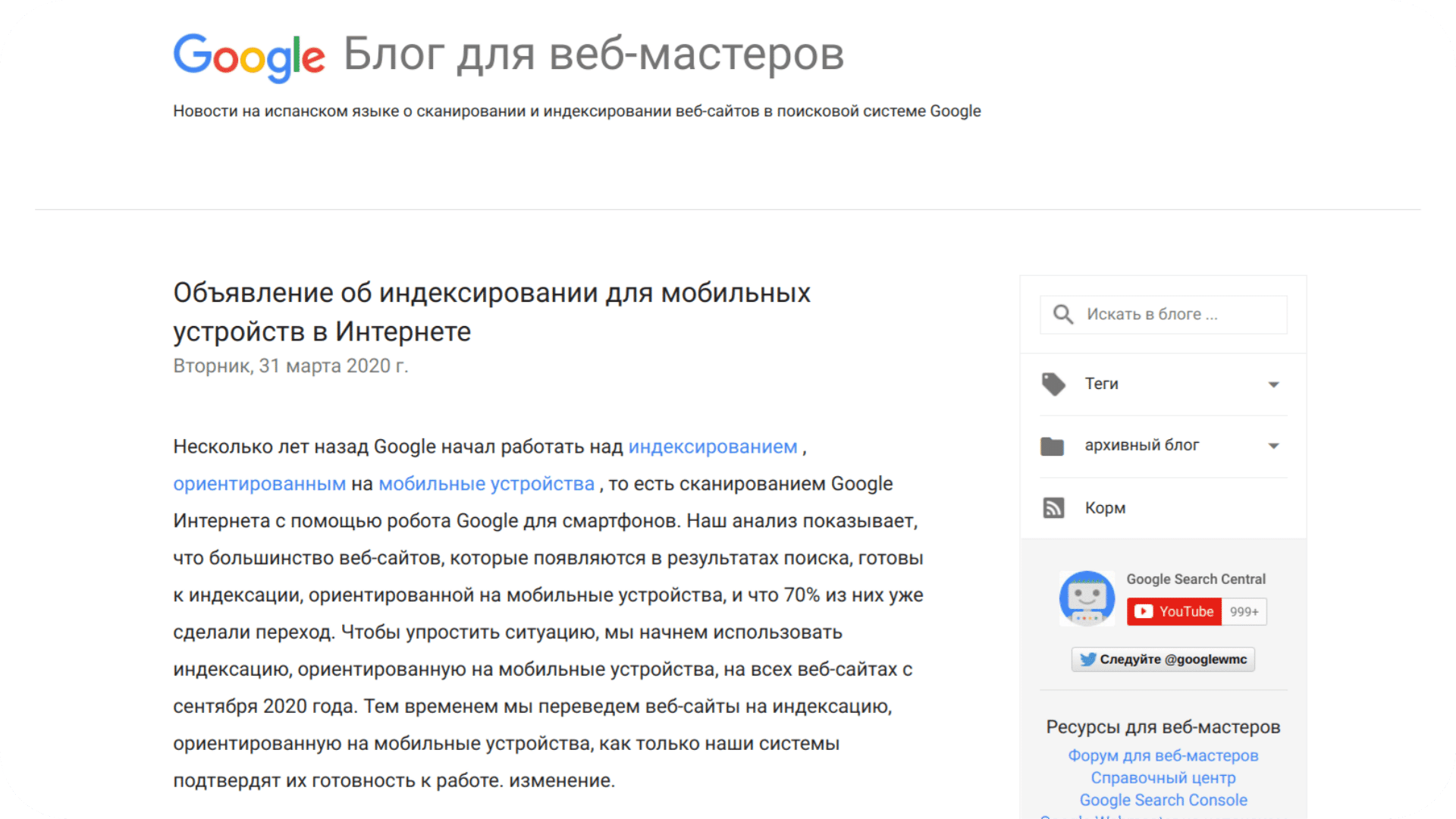The height and width of the screenshot is (819, 1456).
Task: Click the tag icon beside Теги
Action: (x=1053, y=384)
